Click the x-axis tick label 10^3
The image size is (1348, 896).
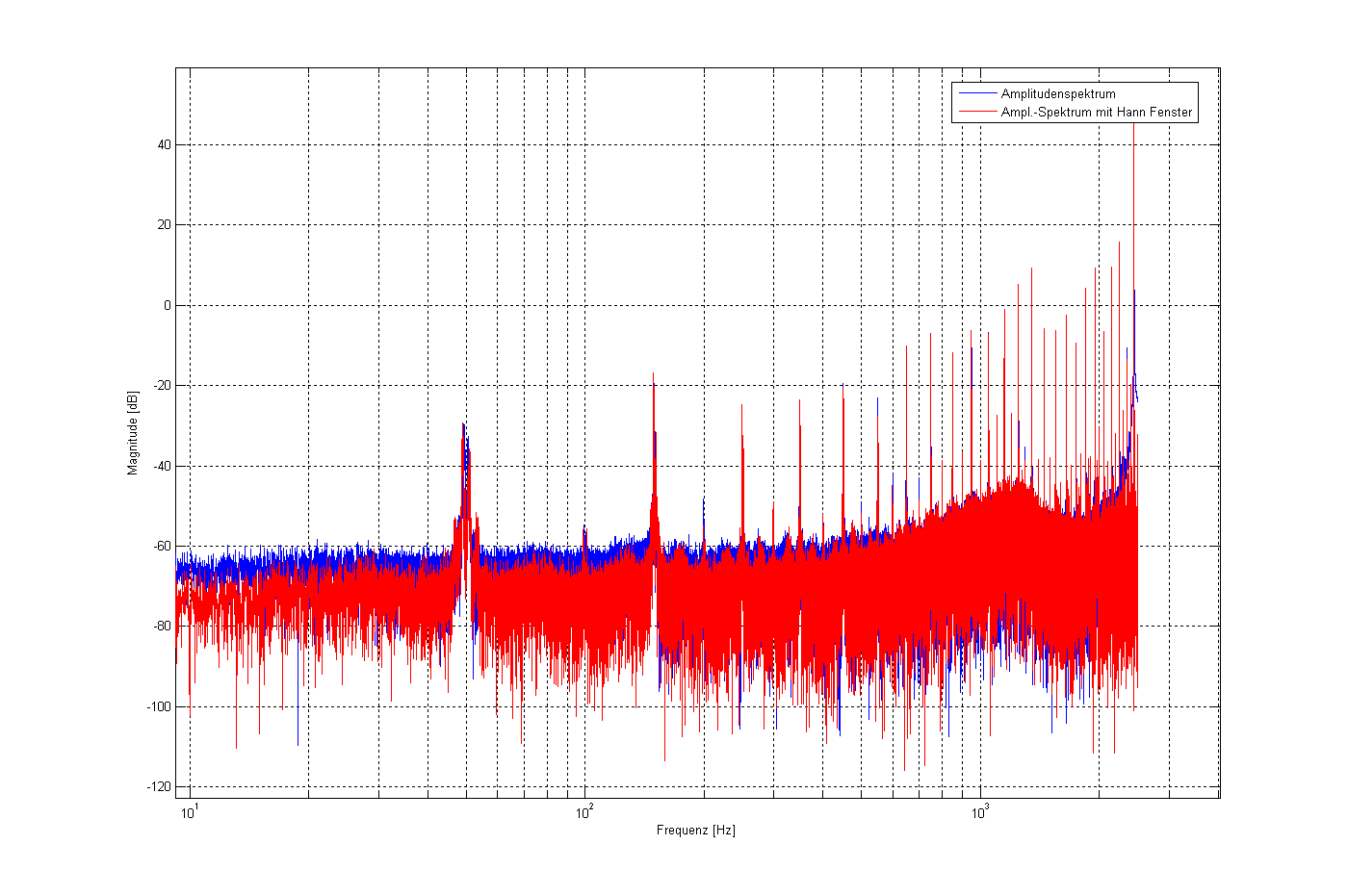click(x=979, y=811)
